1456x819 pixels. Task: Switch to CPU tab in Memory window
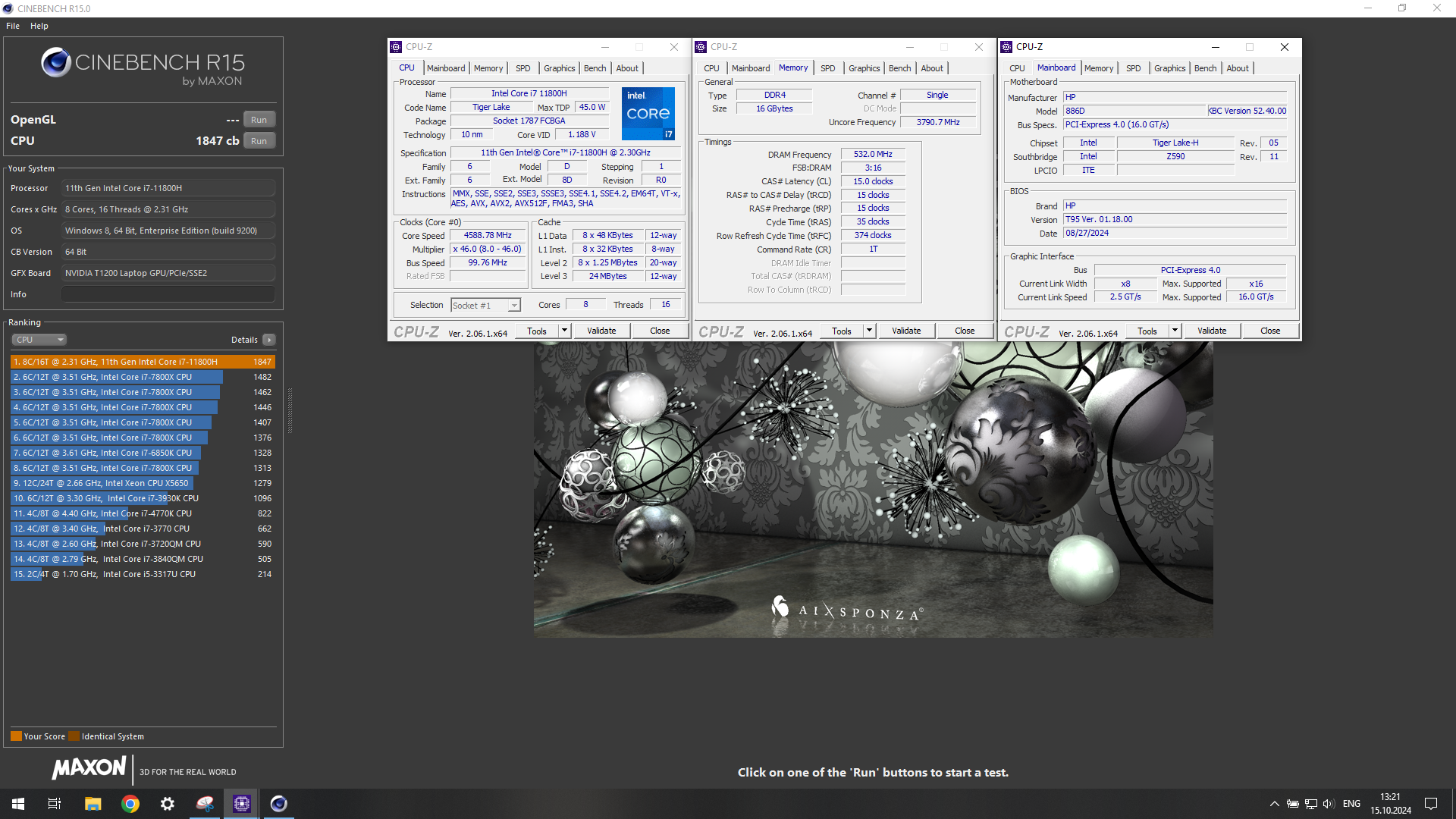pyautogui.click(x=711, y=68)
